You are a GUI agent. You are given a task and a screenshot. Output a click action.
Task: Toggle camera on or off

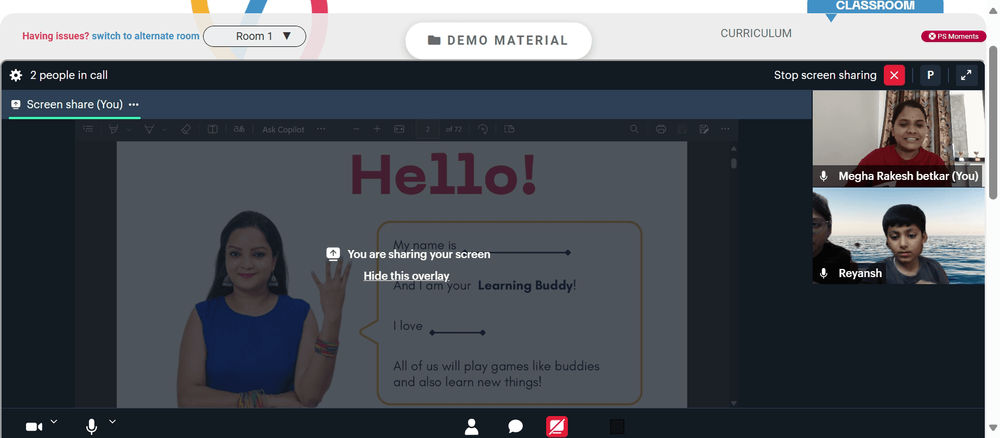34,427
